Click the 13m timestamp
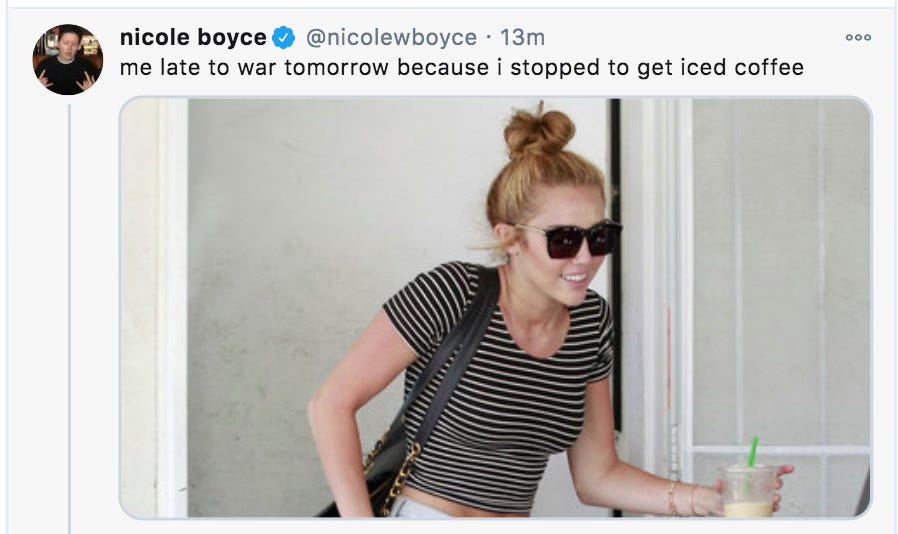 coord(522,37)
